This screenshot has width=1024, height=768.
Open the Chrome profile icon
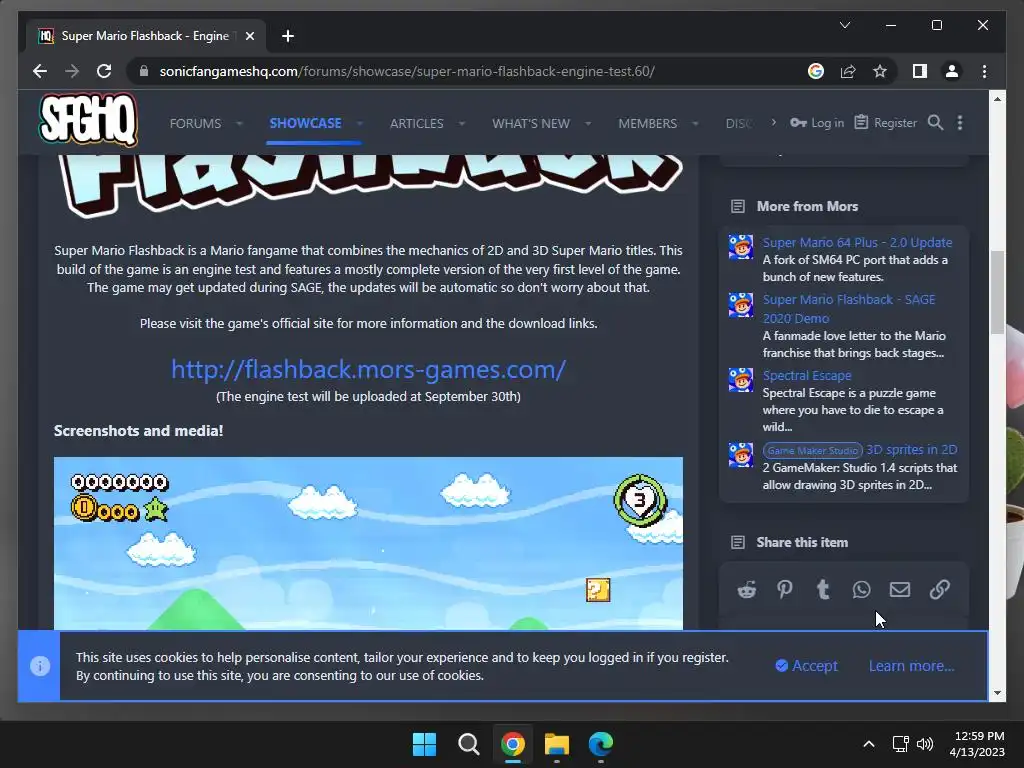pyautogui.click(x=952, y=71)
